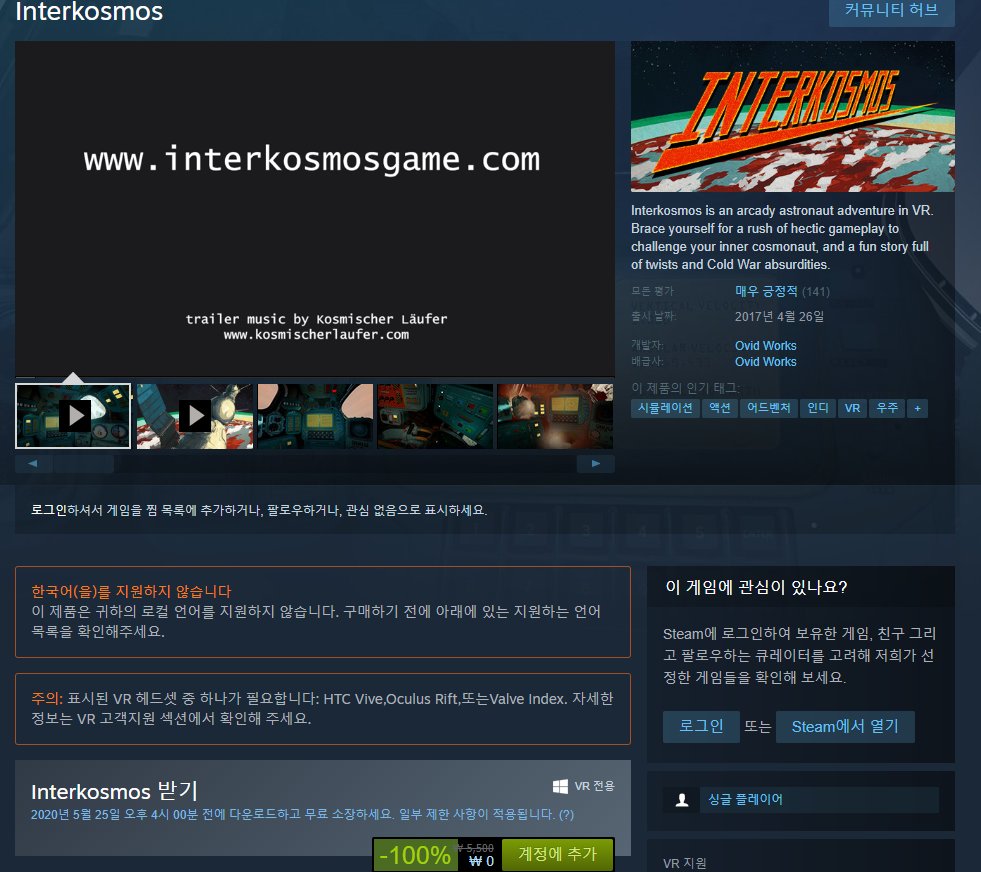Select the 어드벤처 tag

tap(769, 408)
